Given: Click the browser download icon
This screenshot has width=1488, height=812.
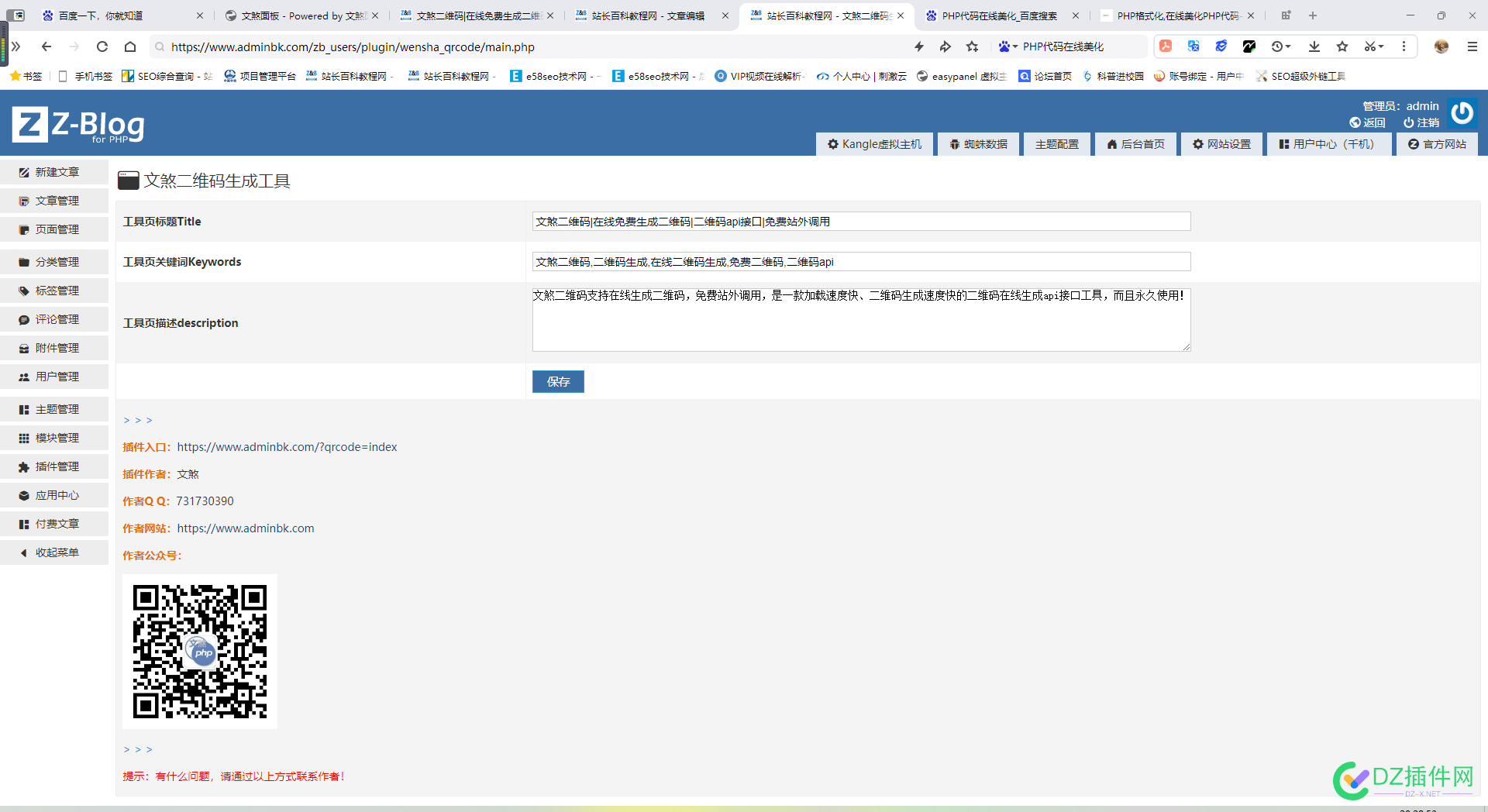Looking at the screenshot, I should click(1314, 46).
